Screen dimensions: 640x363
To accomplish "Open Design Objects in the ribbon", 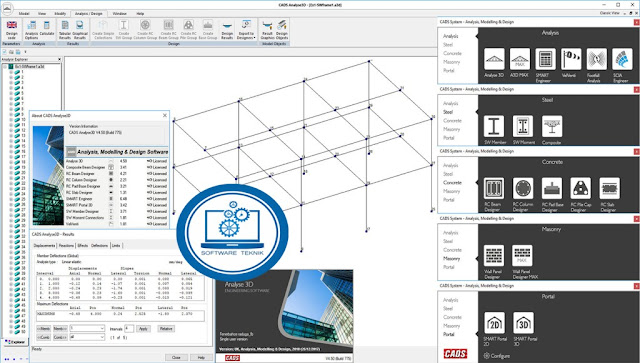I will coord(282,30).
